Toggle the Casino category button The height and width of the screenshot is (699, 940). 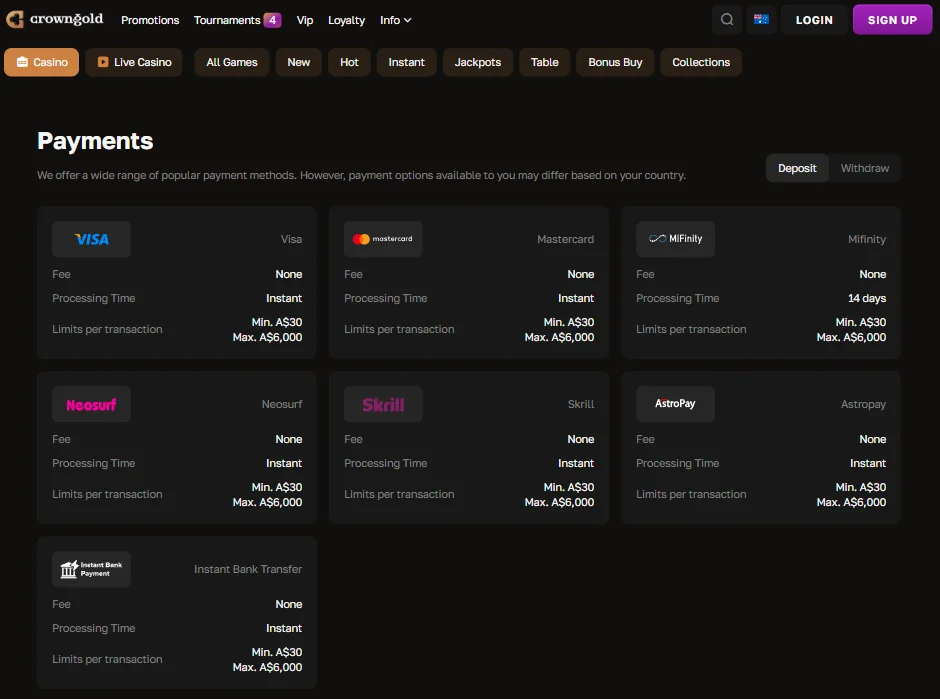pos(41,62)
